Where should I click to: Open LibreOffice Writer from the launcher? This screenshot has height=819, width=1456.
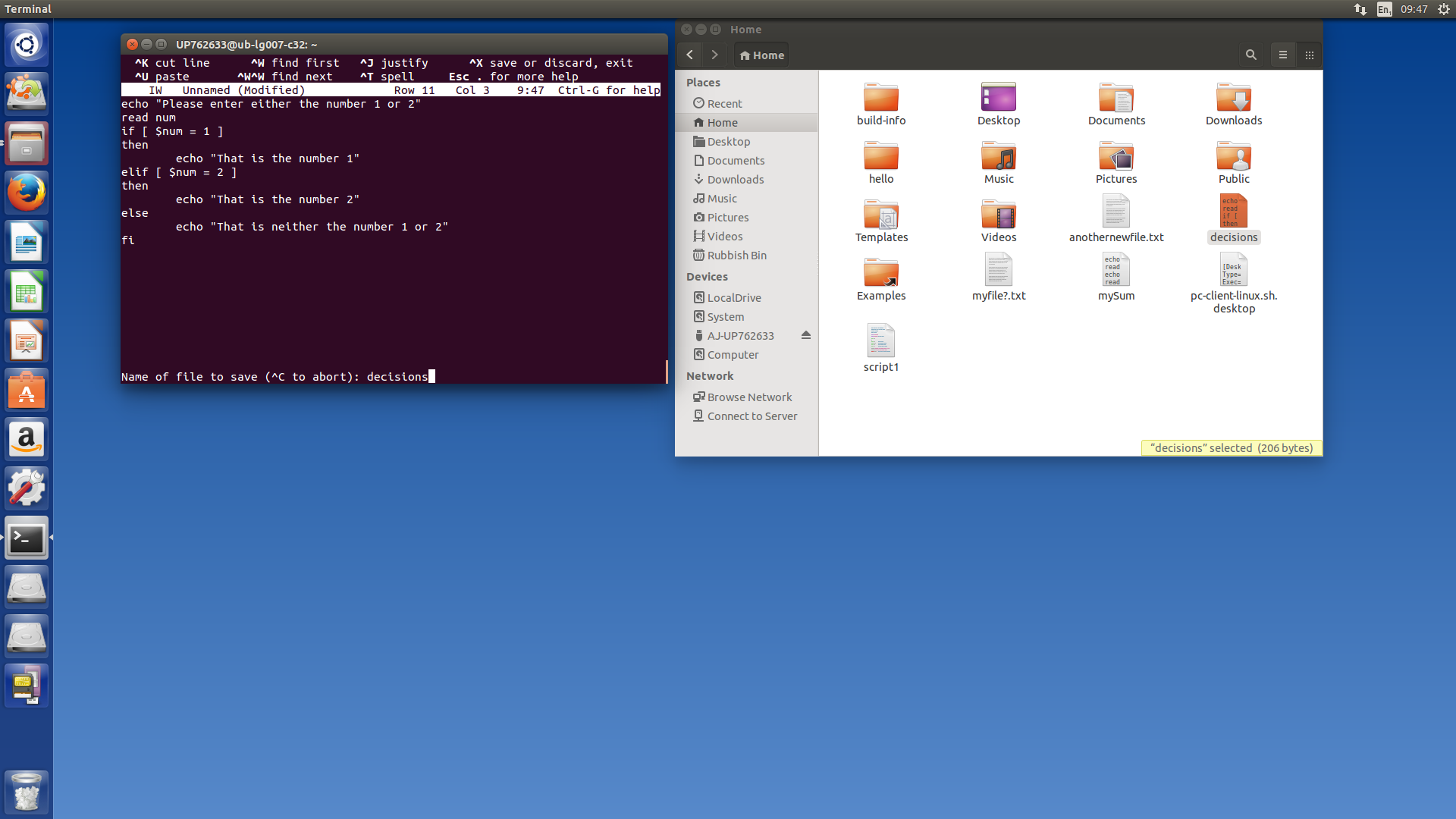(27, 242)
